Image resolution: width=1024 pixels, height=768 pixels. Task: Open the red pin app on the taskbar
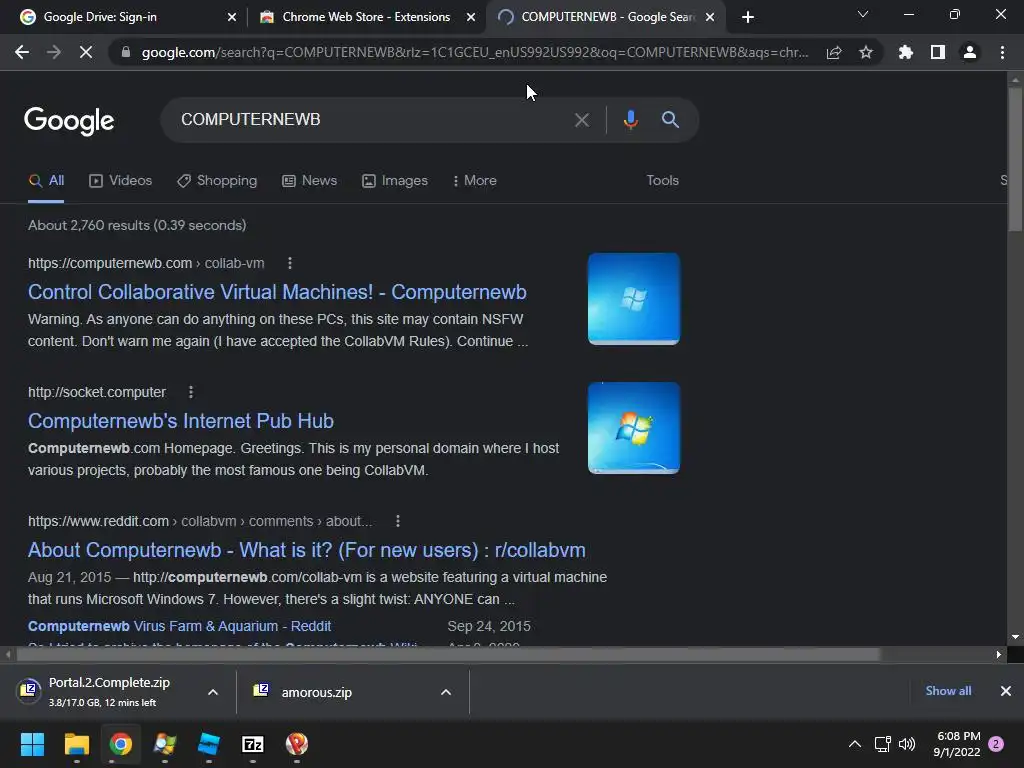tap(297, 744)
